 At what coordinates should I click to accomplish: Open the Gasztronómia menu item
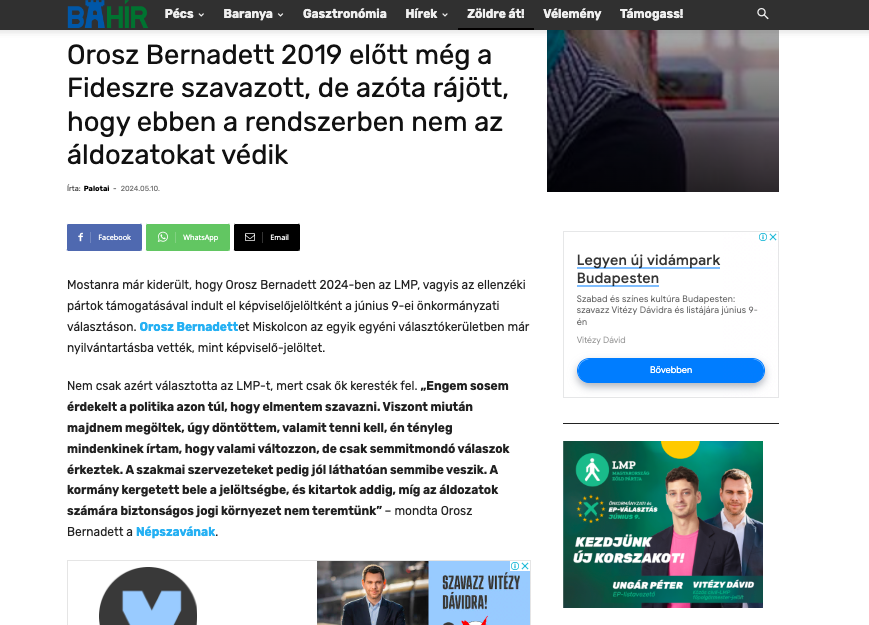[345, 14]
